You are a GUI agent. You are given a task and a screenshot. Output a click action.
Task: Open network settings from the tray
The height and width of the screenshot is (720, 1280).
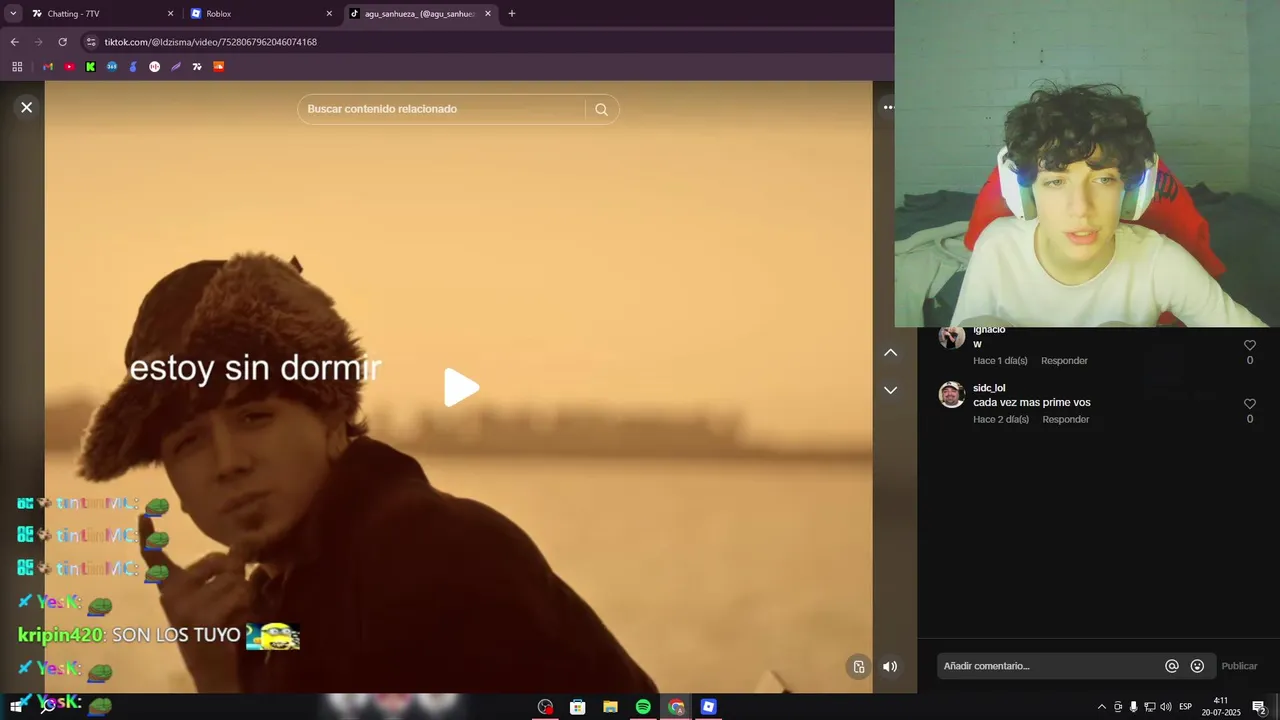coord(1149,707)
